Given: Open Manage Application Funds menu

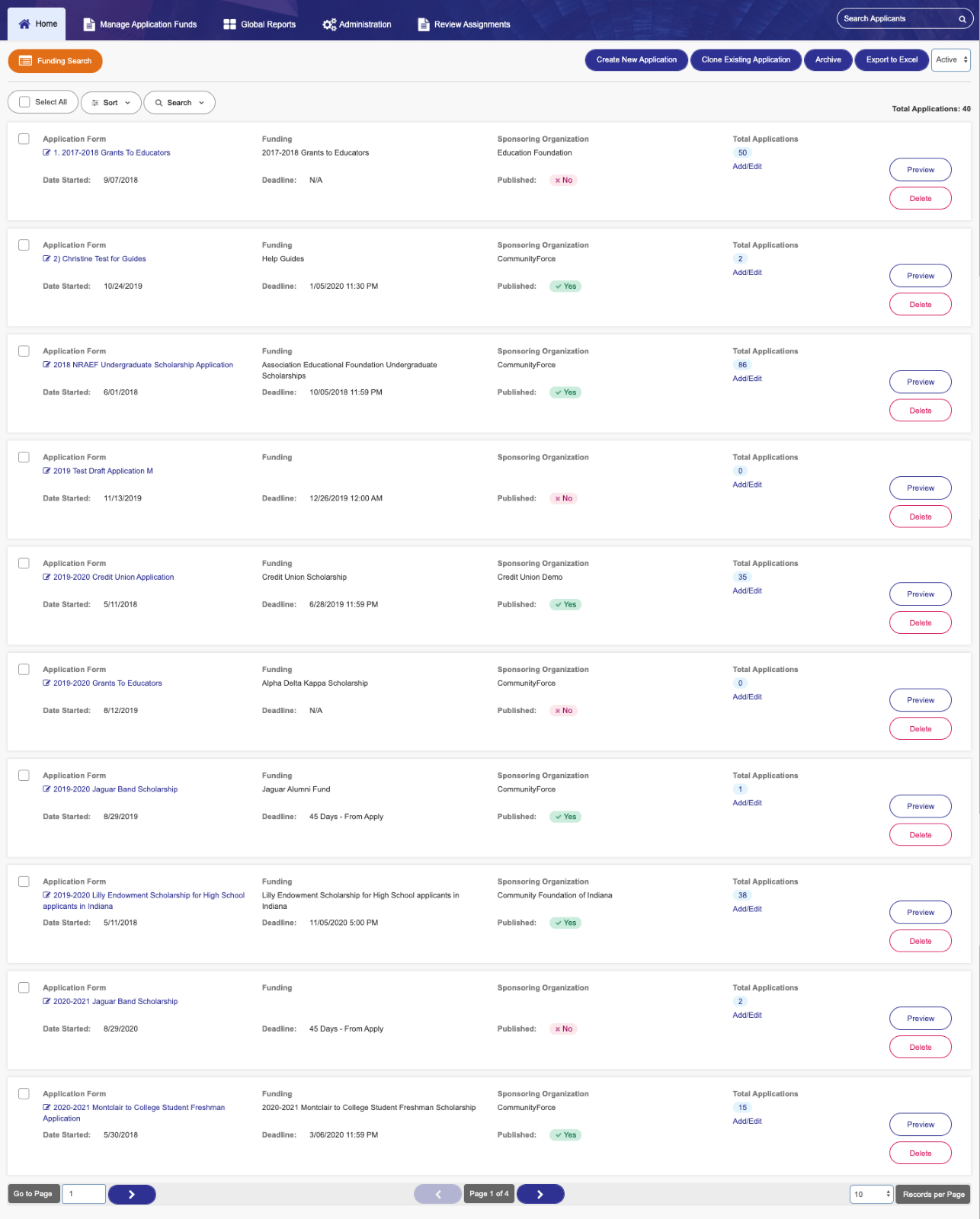Looking at the screenshot, I should (x=140, y=24).
